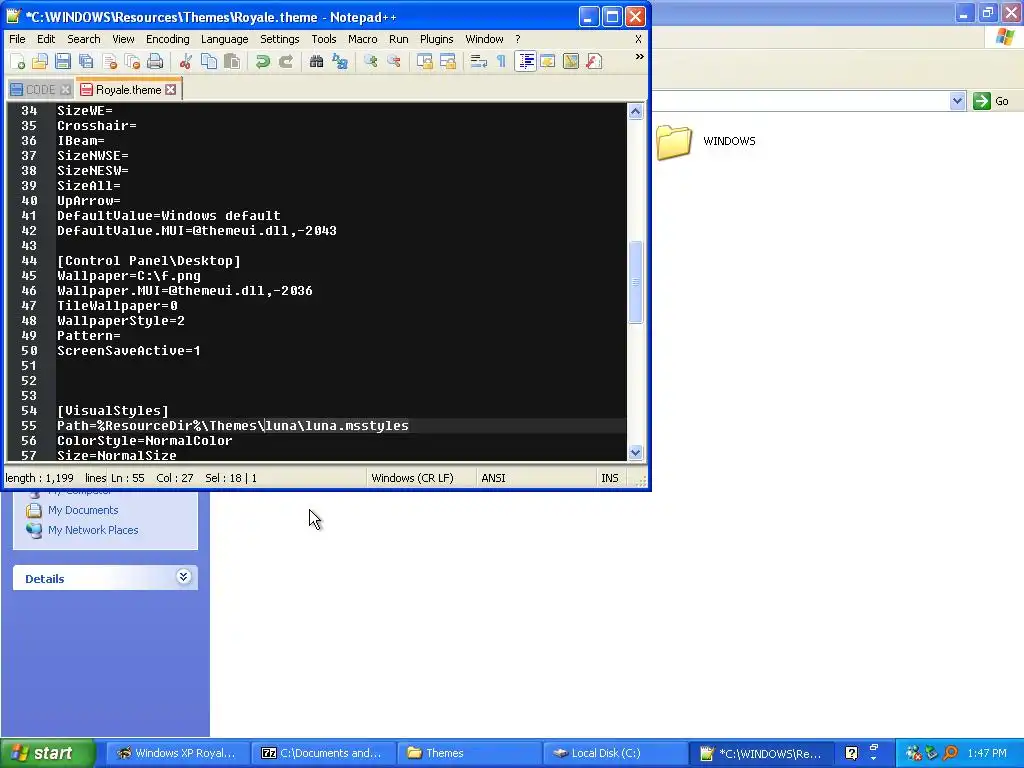Click the Redo toolbar icon
Viewport: 1024px width, 768px height.
(x=286, y=61)
